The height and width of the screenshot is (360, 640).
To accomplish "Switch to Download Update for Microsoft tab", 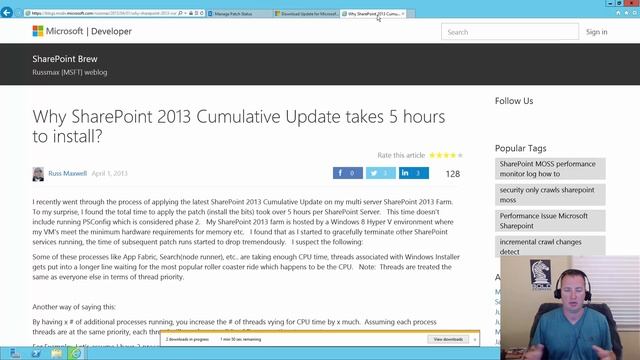I will (x=307, y=13).
